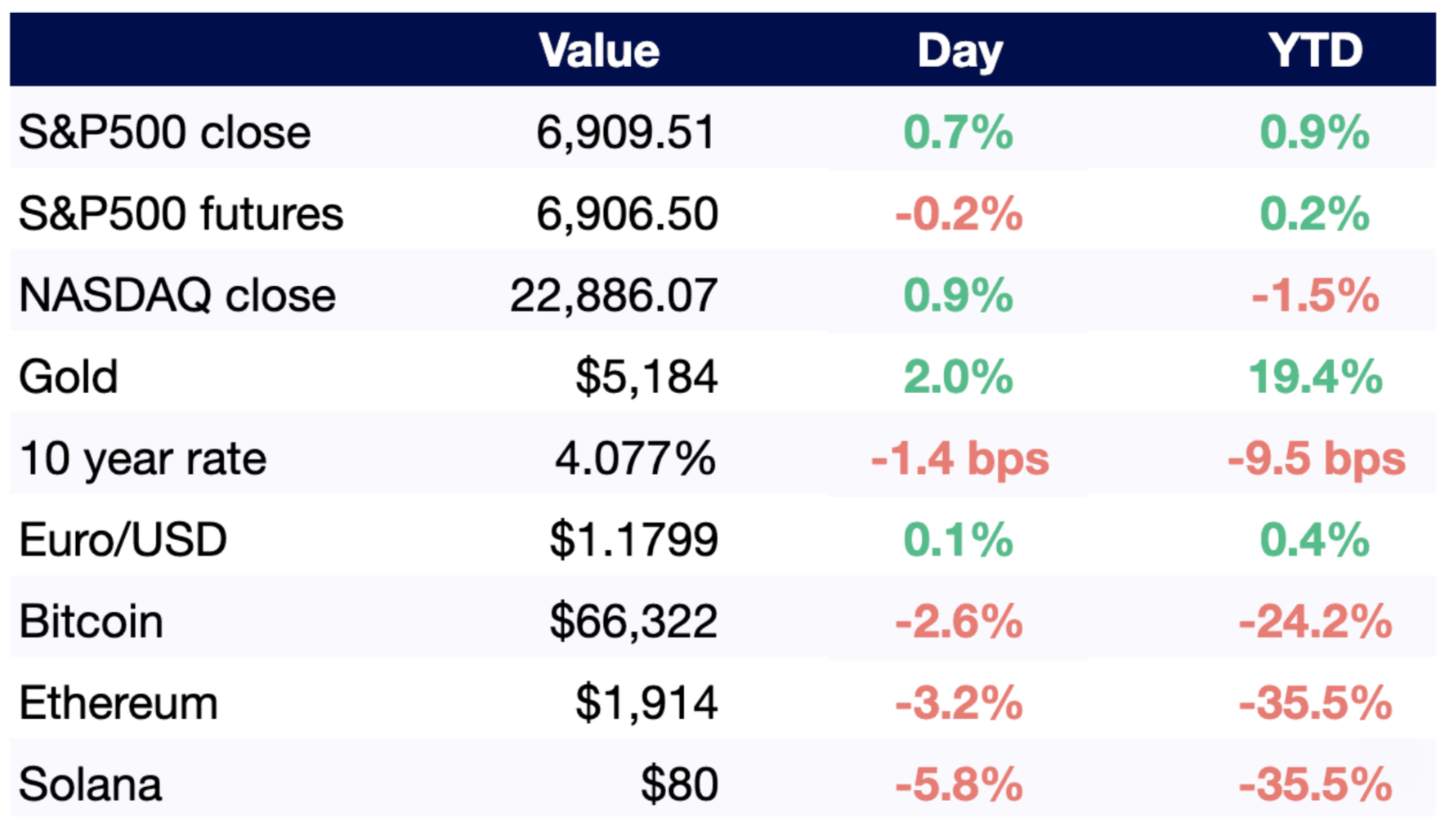Click Gold's YTD change of 19.4%

coord(1315,377)
